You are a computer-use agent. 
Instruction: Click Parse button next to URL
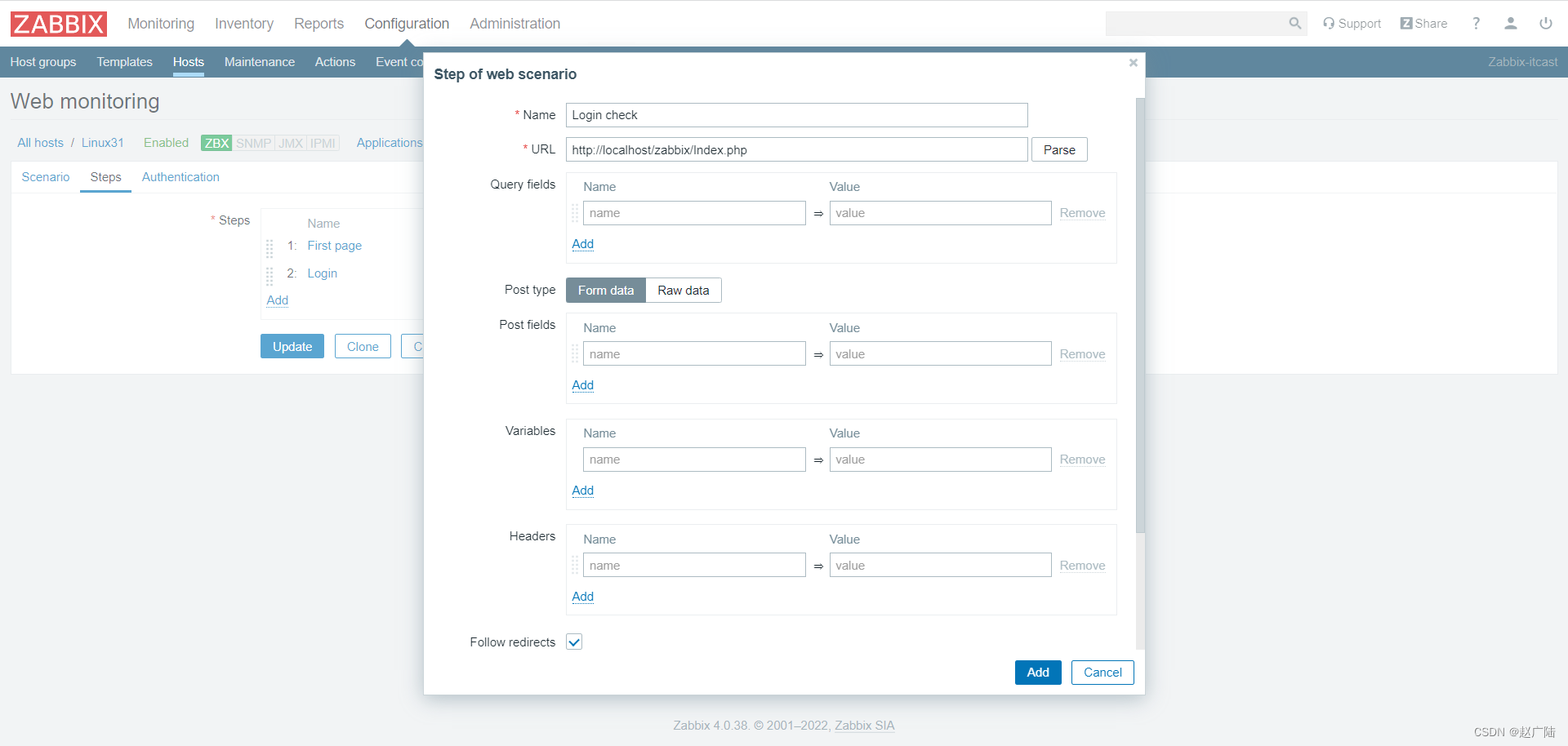(x=1059, y=150)
